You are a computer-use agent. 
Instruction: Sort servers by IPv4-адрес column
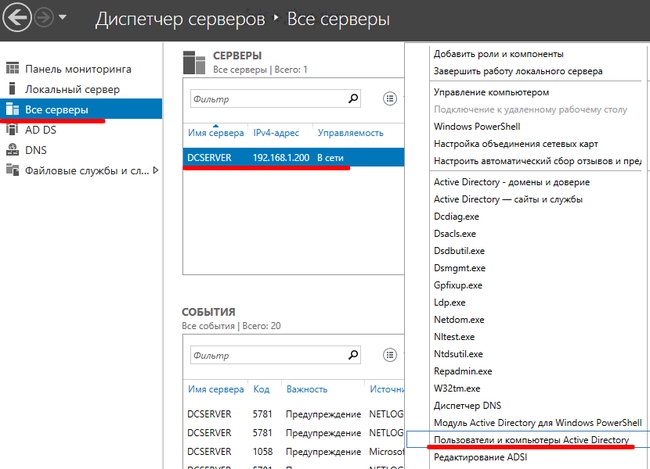pos(276,133)
